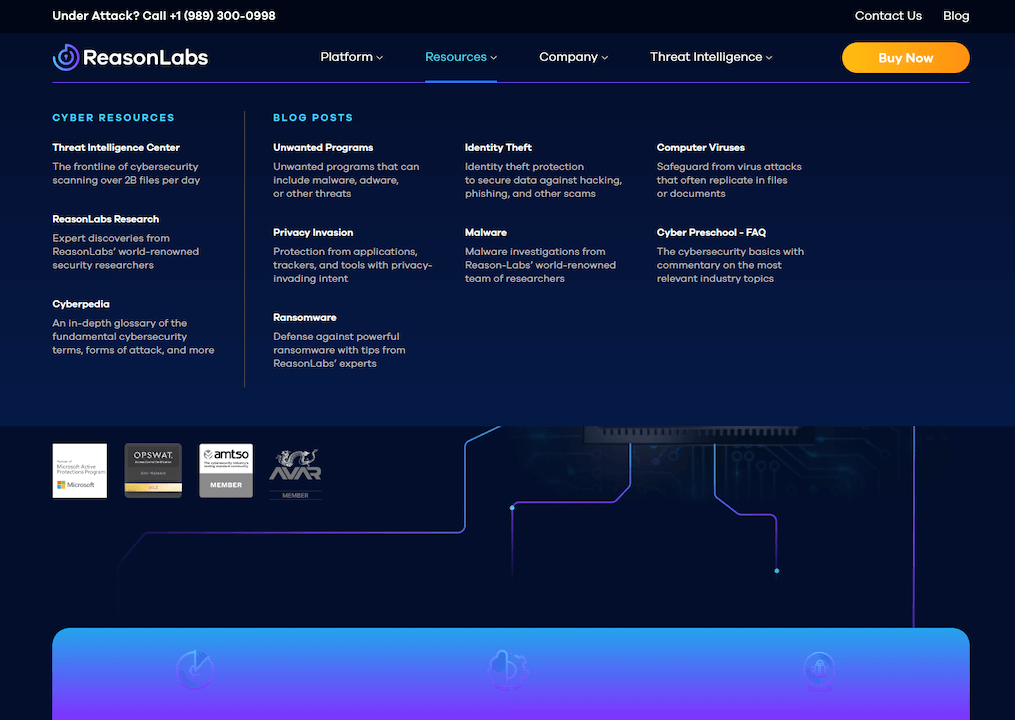
Task: Click the upload icon in the blue banner
Action: (820, 671)
